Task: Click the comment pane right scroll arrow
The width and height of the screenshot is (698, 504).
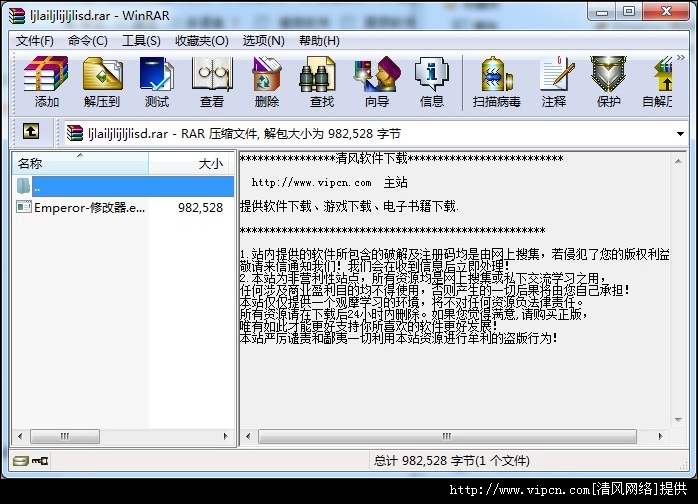Action: click(x=661, y=436)
